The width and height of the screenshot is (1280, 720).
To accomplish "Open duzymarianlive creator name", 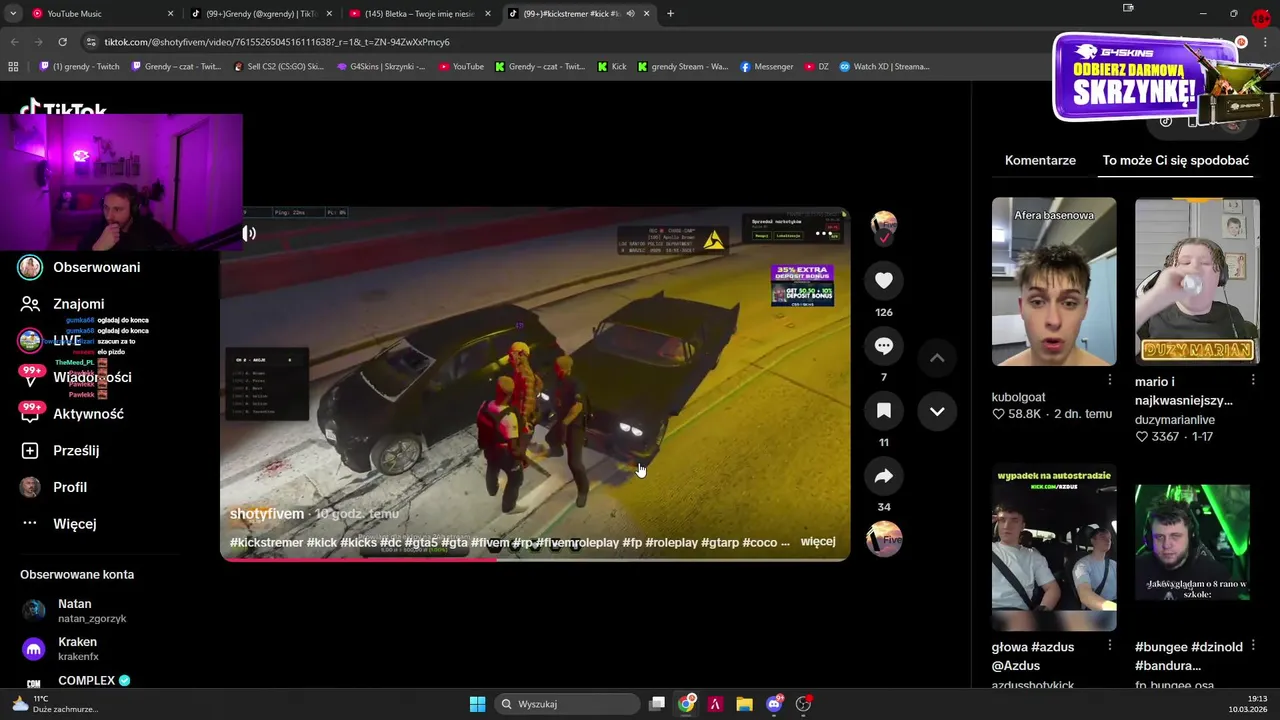I will click(x=1175, y=420).
